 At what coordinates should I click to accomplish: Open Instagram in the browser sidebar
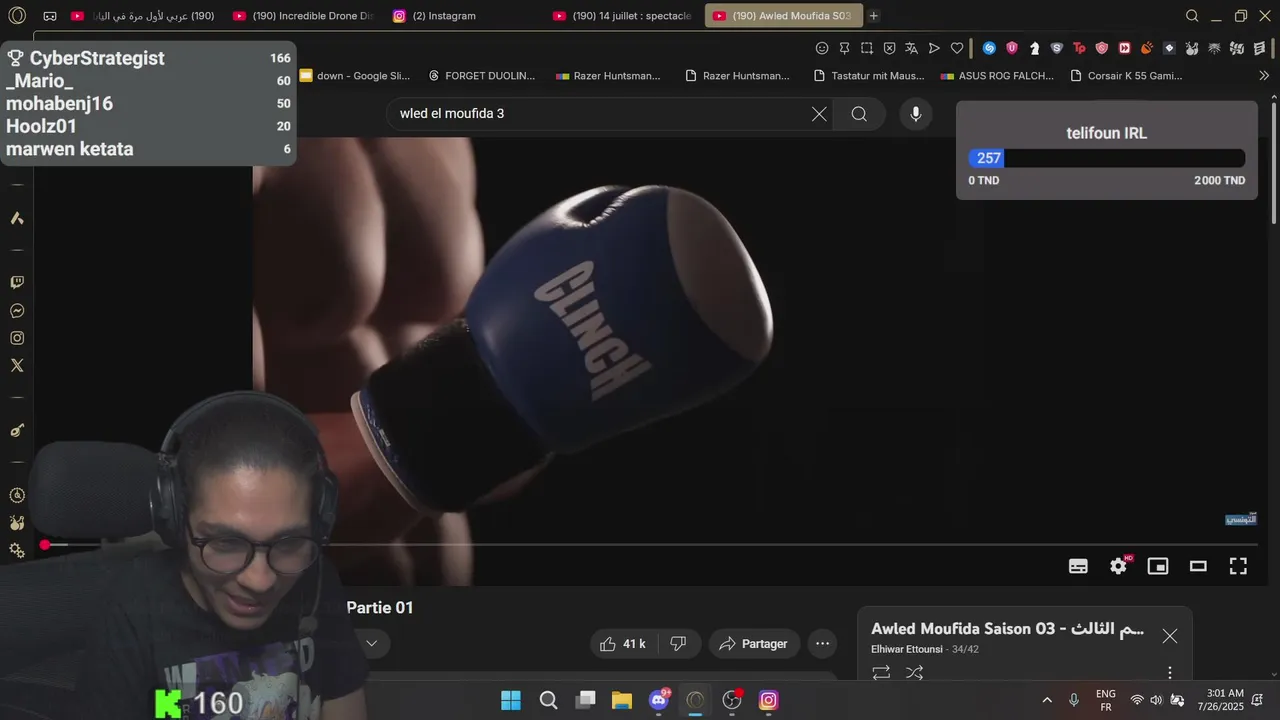point(17,338)
